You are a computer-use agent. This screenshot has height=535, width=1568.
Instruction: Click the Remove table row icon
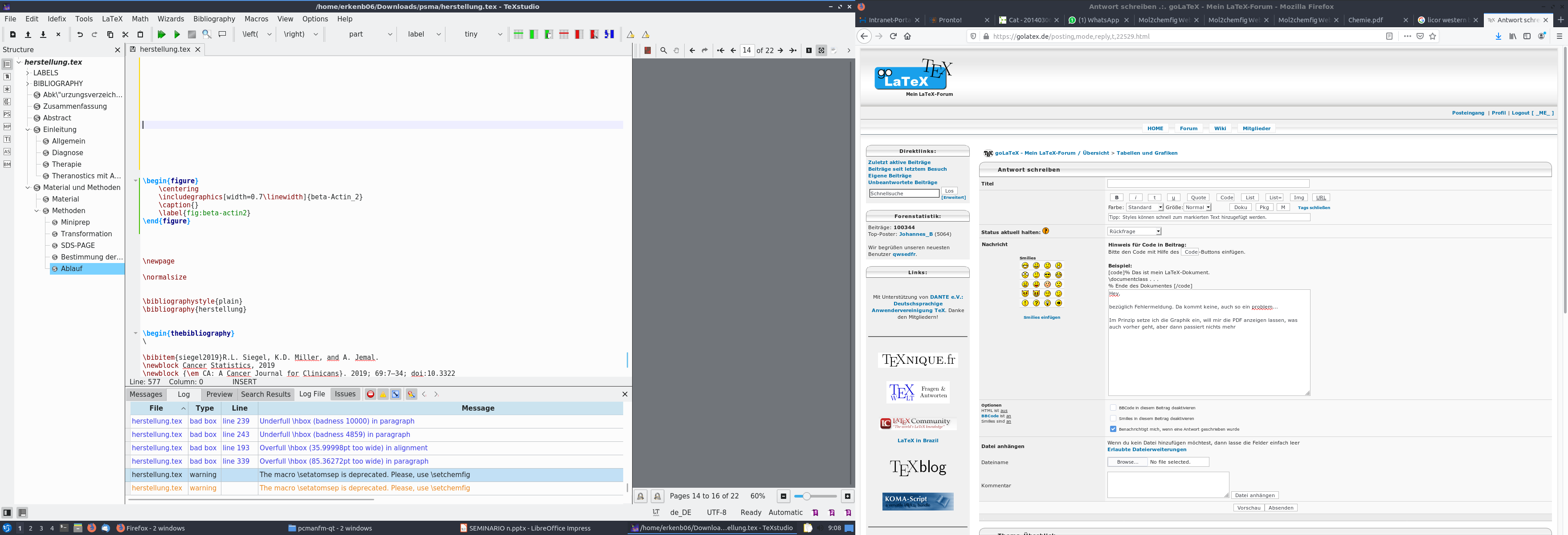[x=564, y=35]
